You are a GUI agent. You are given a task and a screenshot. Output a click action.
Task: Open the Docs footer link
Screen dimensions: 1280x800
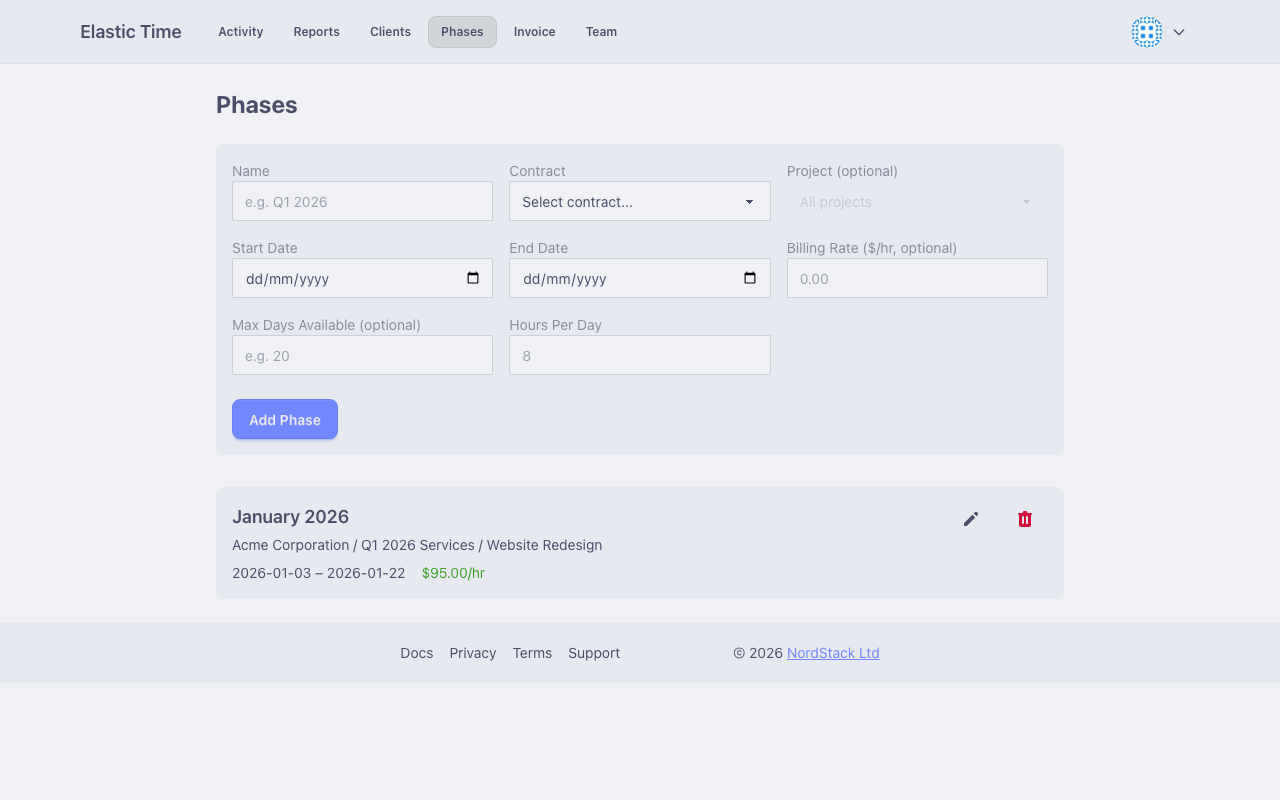coord(416,653)
